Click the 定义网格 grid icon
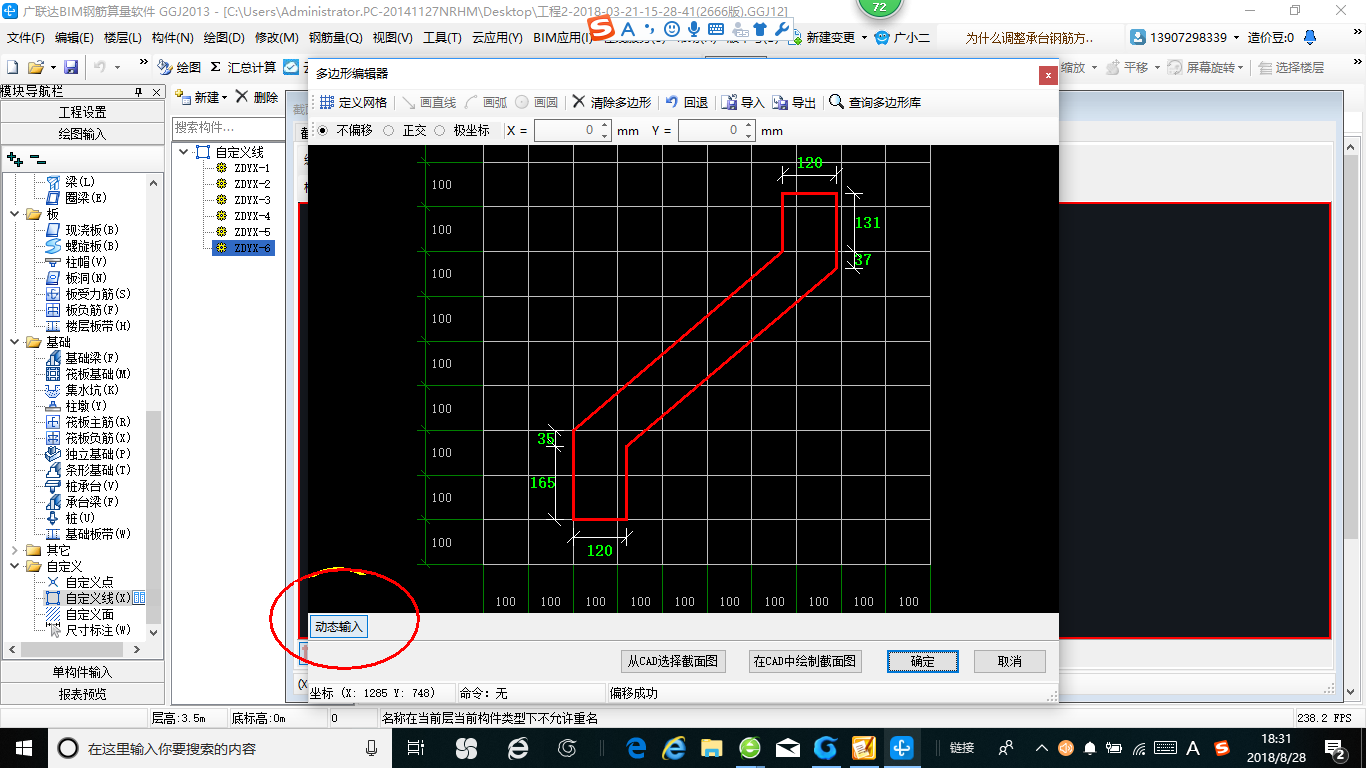The image size is (1366, 768). pos(327,102)
